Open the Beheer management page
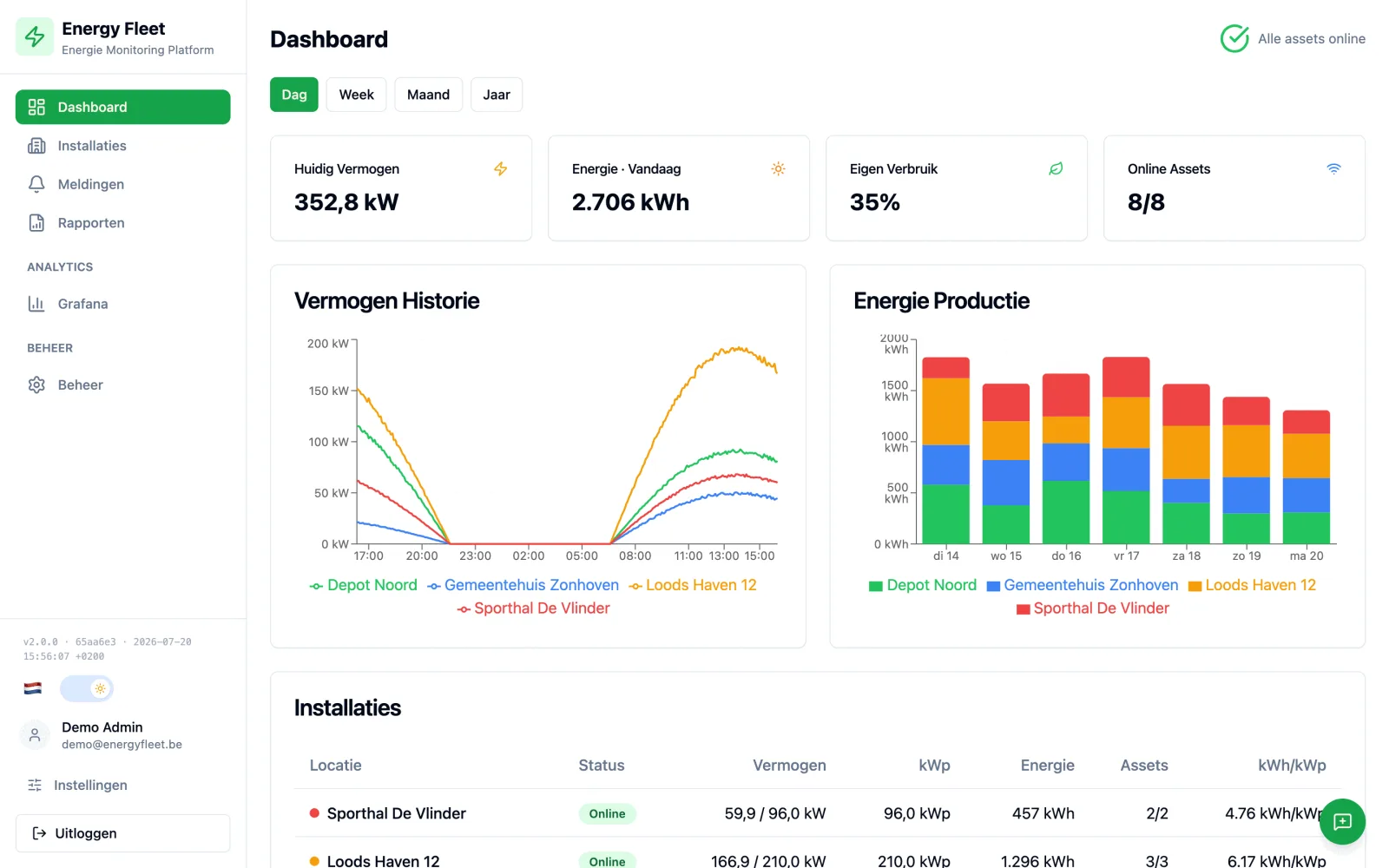This screenshot has width=1389, height=868. tap(122, 385)
